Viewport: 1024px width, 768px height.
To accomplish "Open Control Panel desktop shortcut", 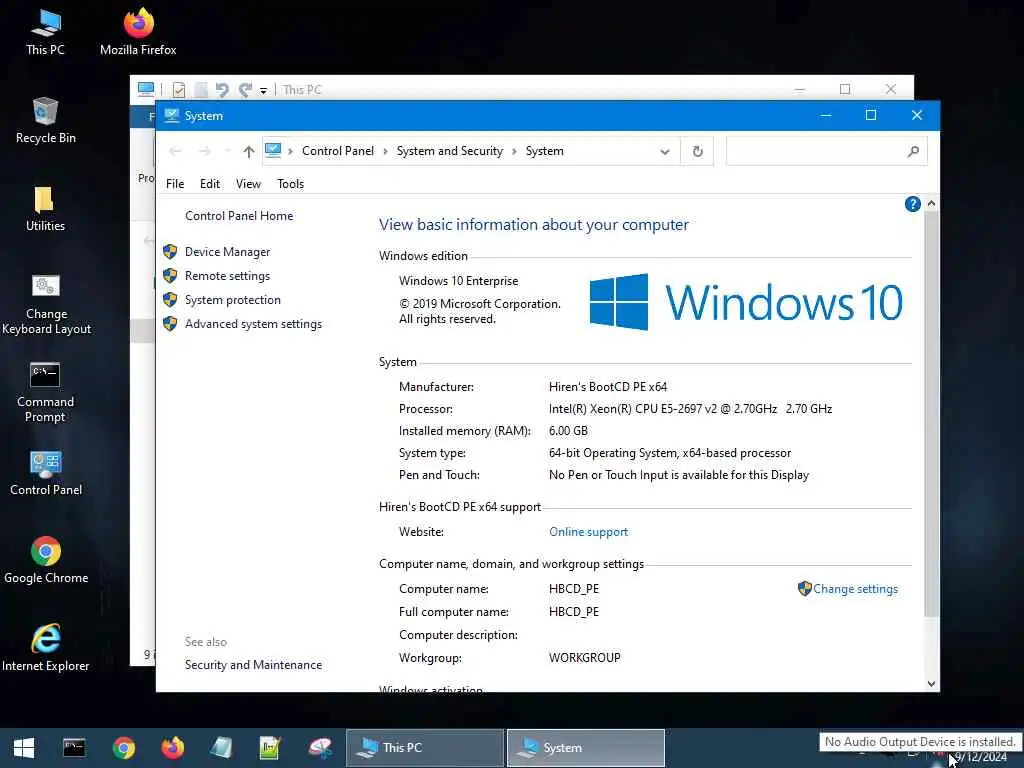I will coord(46,473).
